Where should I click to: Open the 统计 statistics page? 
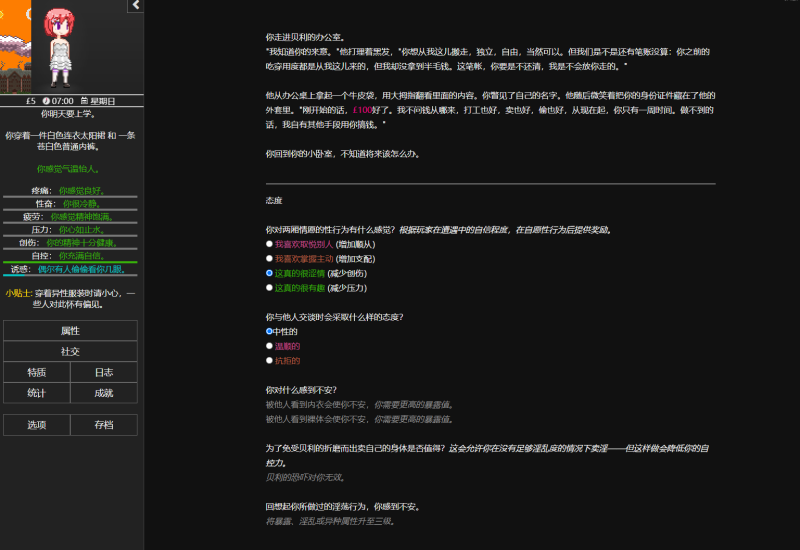37,393
